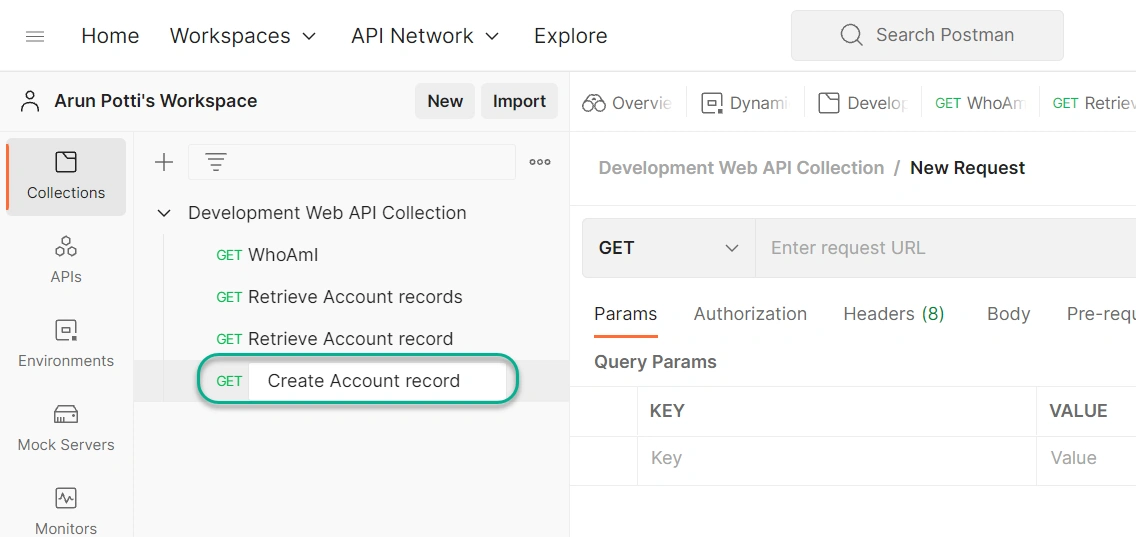This screenshot has width=1136, height=537.
Task: Go to Home
Action: coord(110,36)
